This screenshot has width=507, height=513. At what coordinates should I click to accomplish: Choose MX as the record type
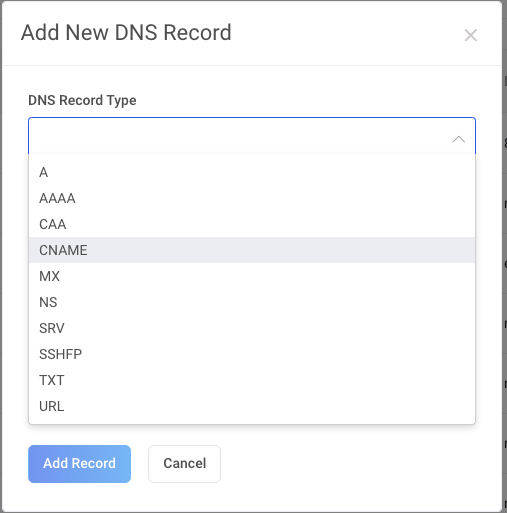pos(252,276)
